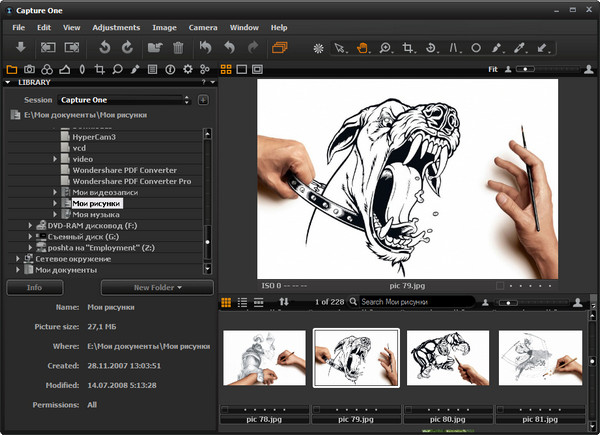This screenshot has width=600, height=435.
Task: Open the Camera menu
Action: (x=203, y=27)
